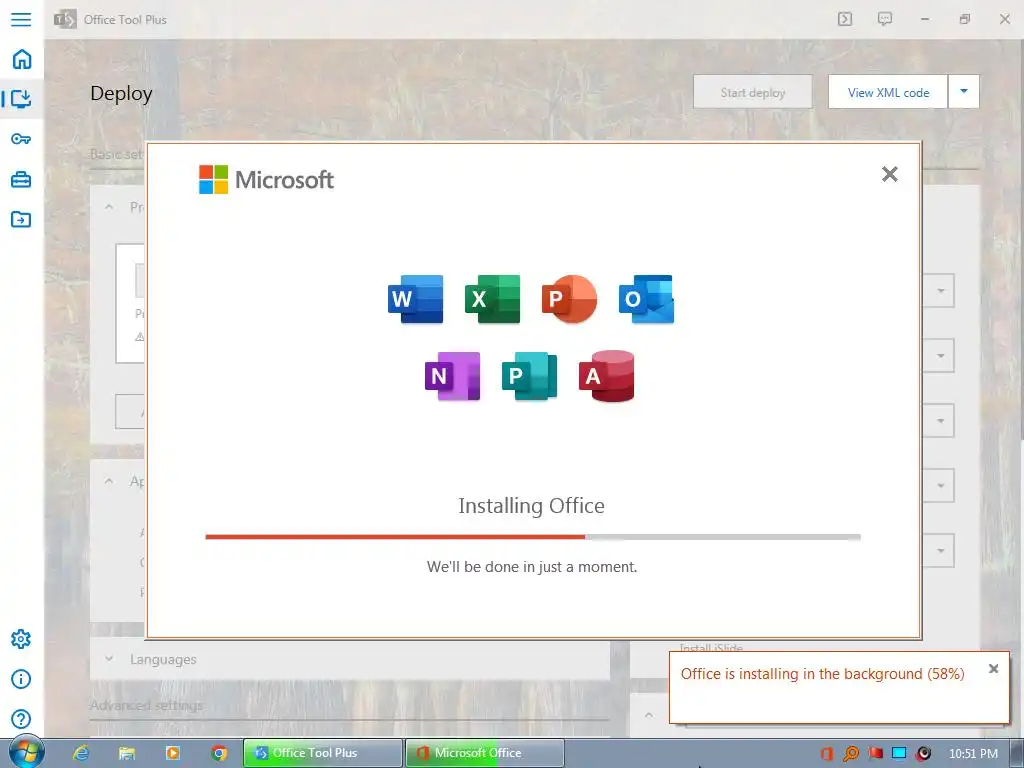Viewport: 1024px width, 768px height.
Task: Dismiss the background install notification
Action: pyautogui.click(x=993, y=669)
